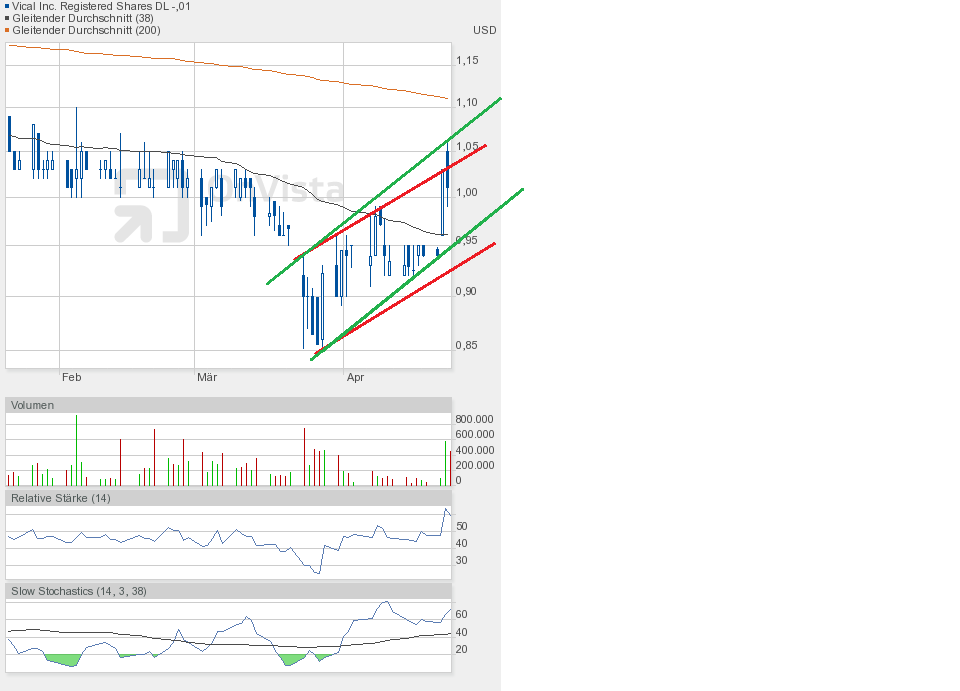Click the 1,15 price axis label
Image resolution: width=960 pixels, height=691 pixels.
[x=467, y=61]
